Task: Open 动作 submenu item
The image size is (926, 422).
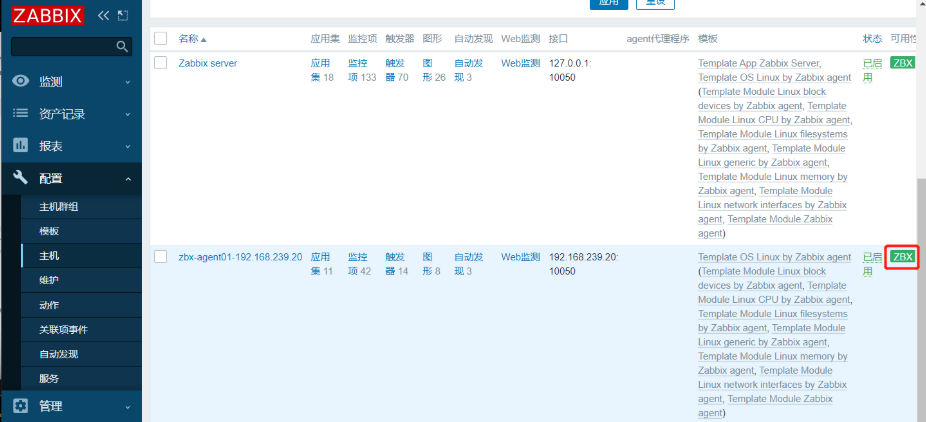Action: (x=49, y=305)
